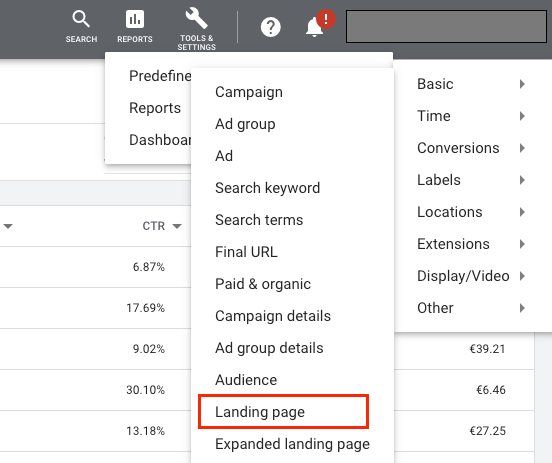552x463 pixels.
Task: Open Tools & Settings wrench icon
Action: 196,18
